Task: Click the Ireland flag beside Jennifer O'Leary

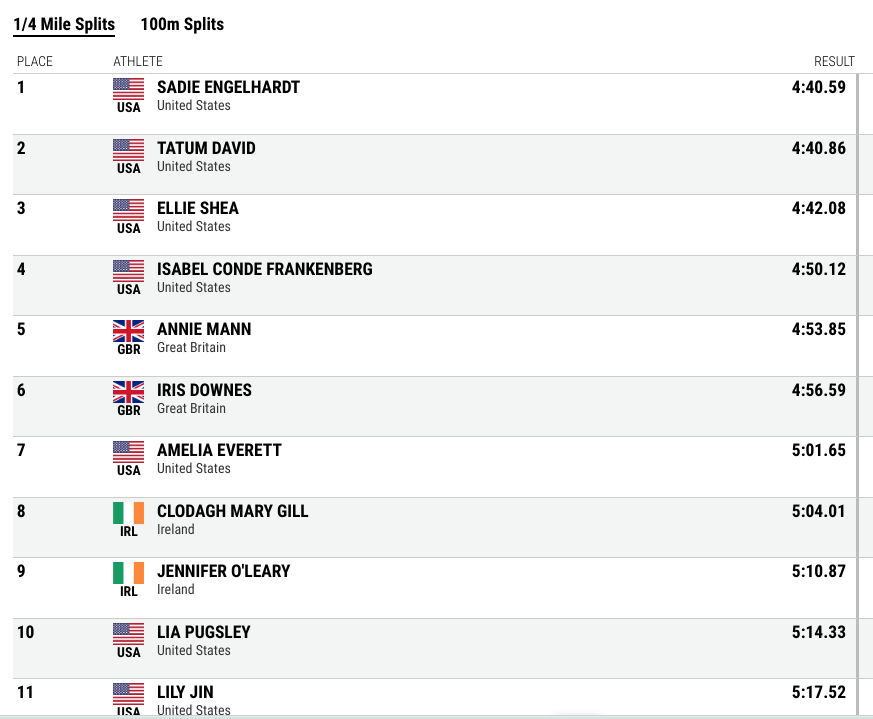Action: click(129, 573)
